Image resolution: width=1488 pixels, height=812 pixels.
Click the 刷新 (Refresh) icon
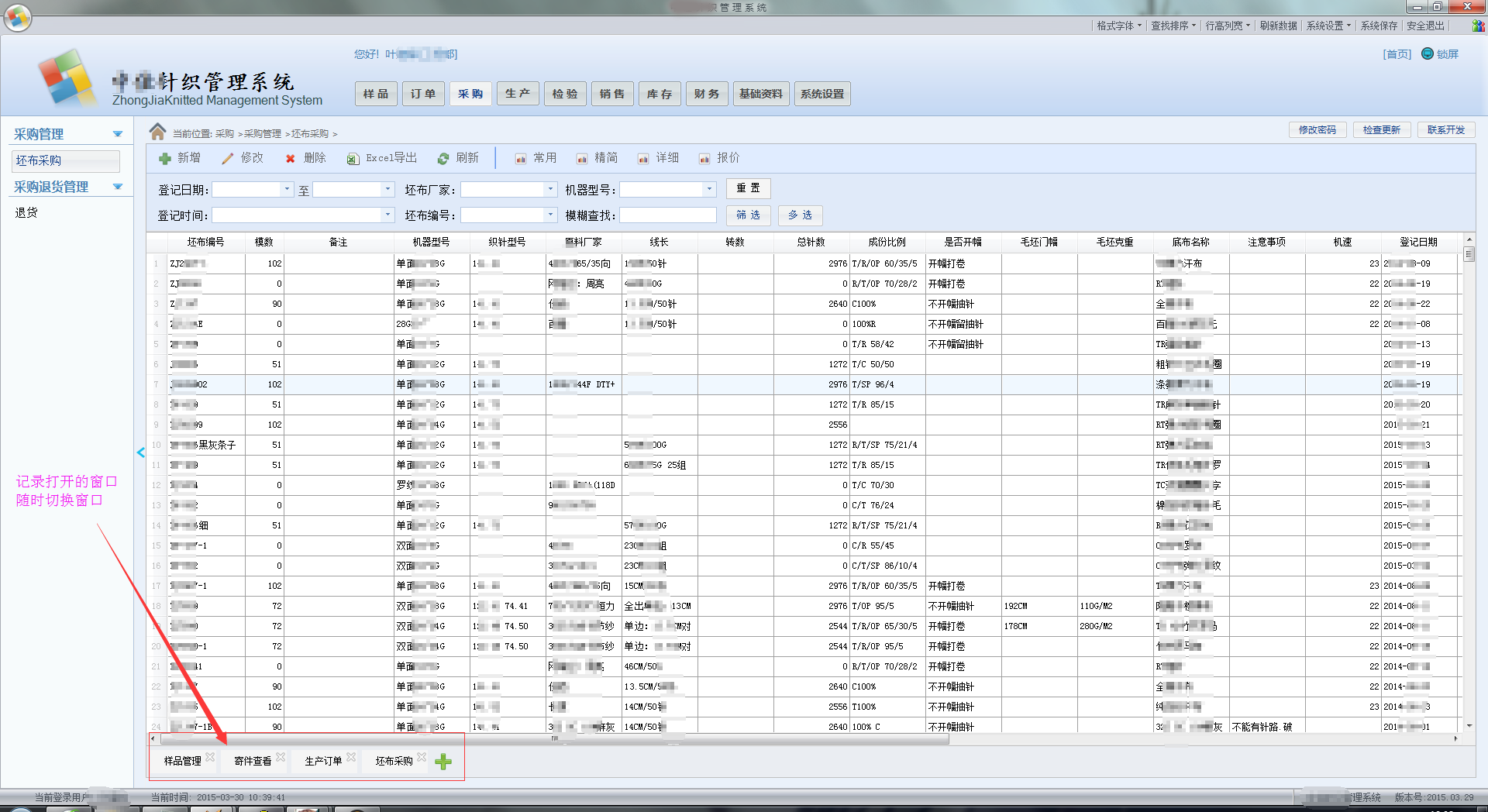[459, 158]
